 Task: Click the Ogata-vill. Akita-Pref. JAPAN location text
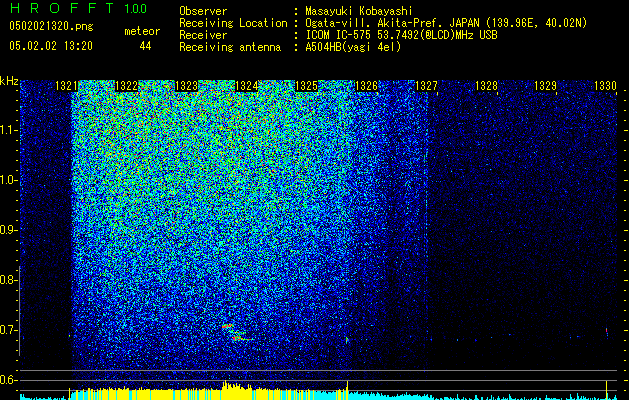[446, 23]
